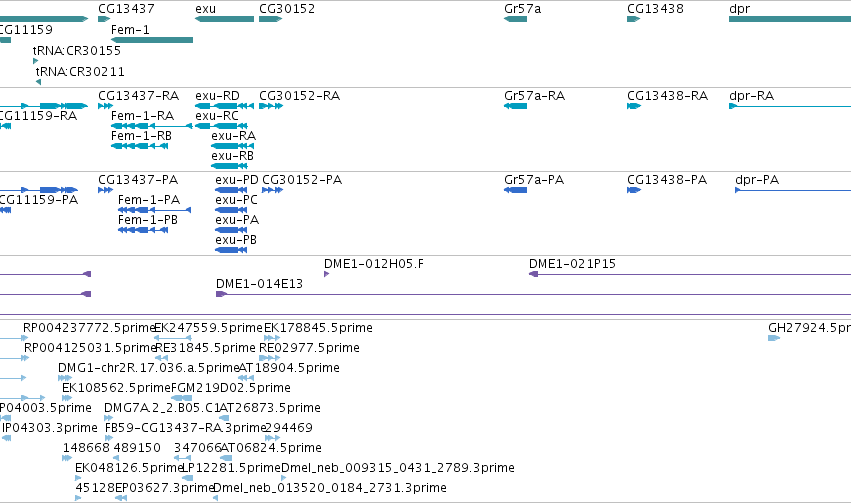This screenshot has width=851, height=503.
Task: Select the dpr-PA protein label
Action: [x=757, y=180]
